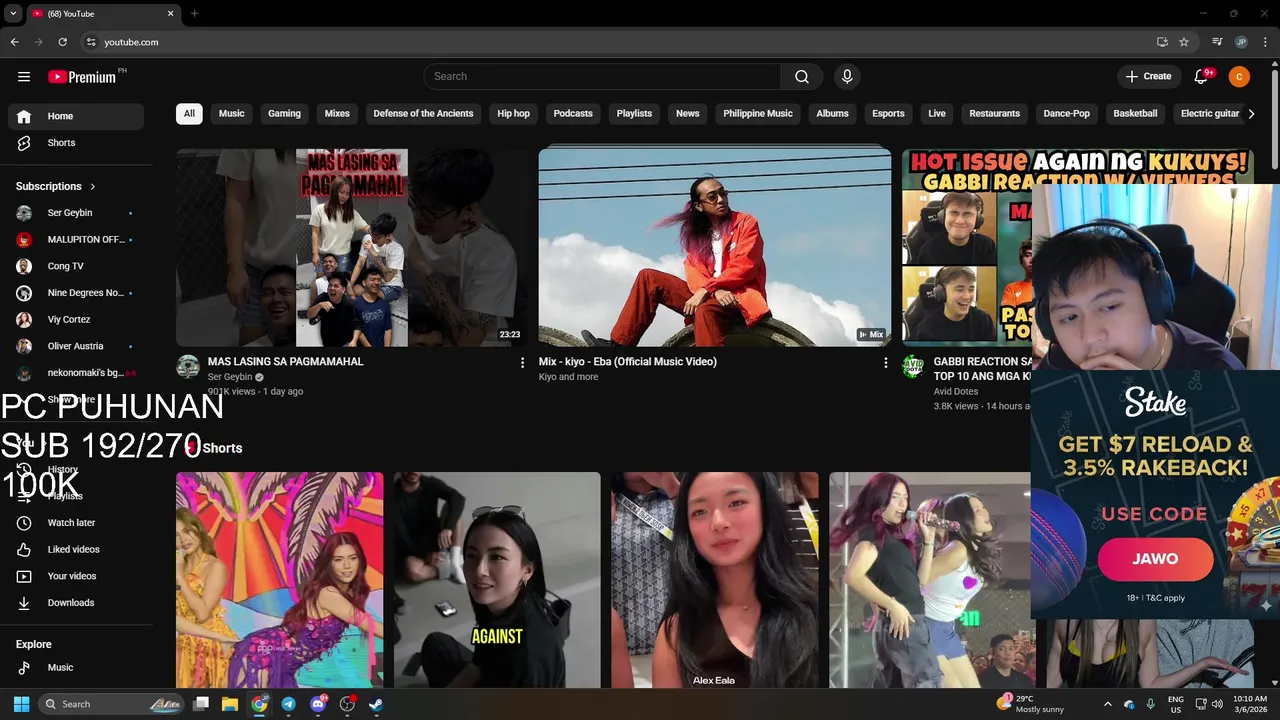This screenshot has width=1280, height=720.
Task: Open options for Mix - kiyo - Eba
Action: click(885, 363)
